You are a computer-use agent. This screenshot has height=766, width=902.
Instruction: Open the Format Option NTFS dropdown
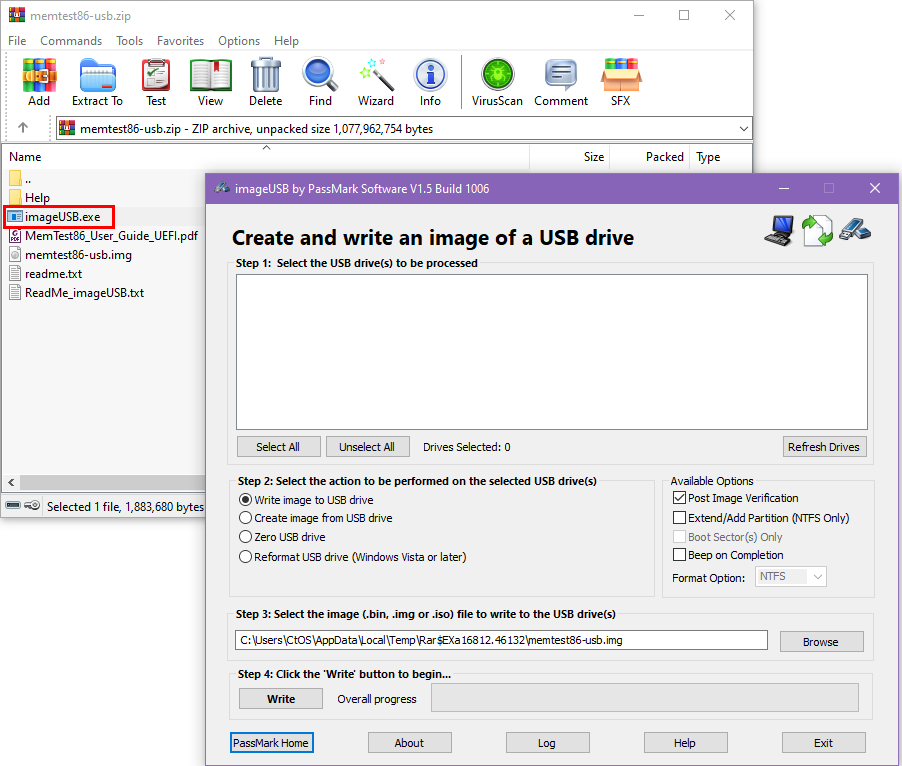[x=790, y=577]
